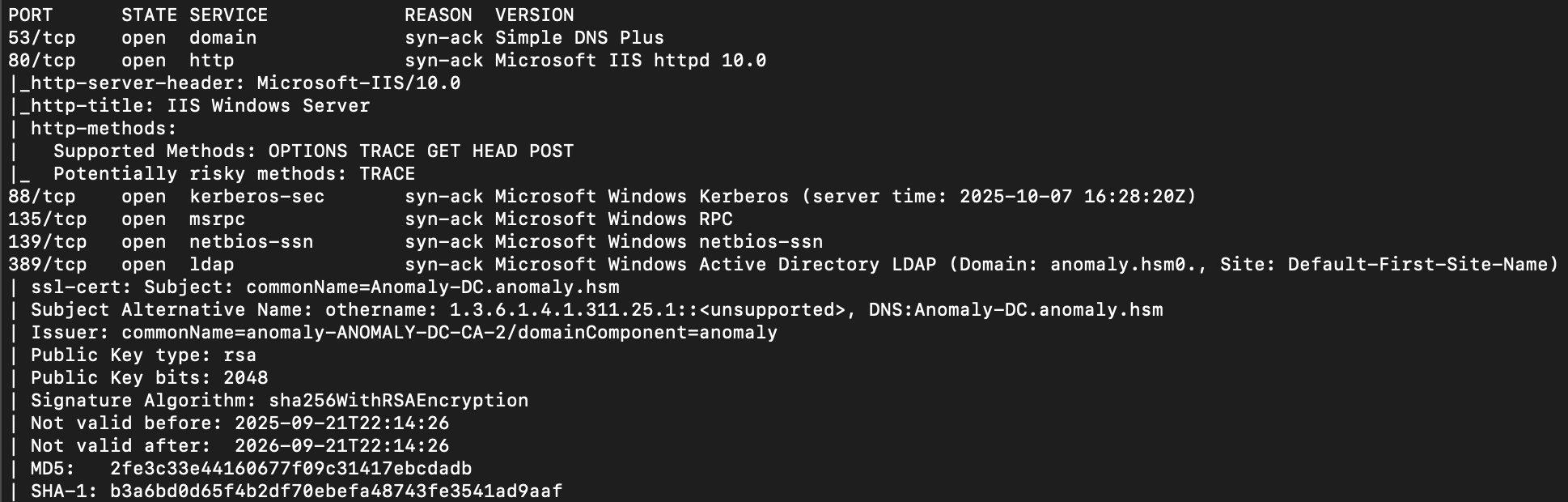Click the SHA-1 fingerprint hash
The height and width of the screenshot is (502, 1568).
tap(336, 491)
